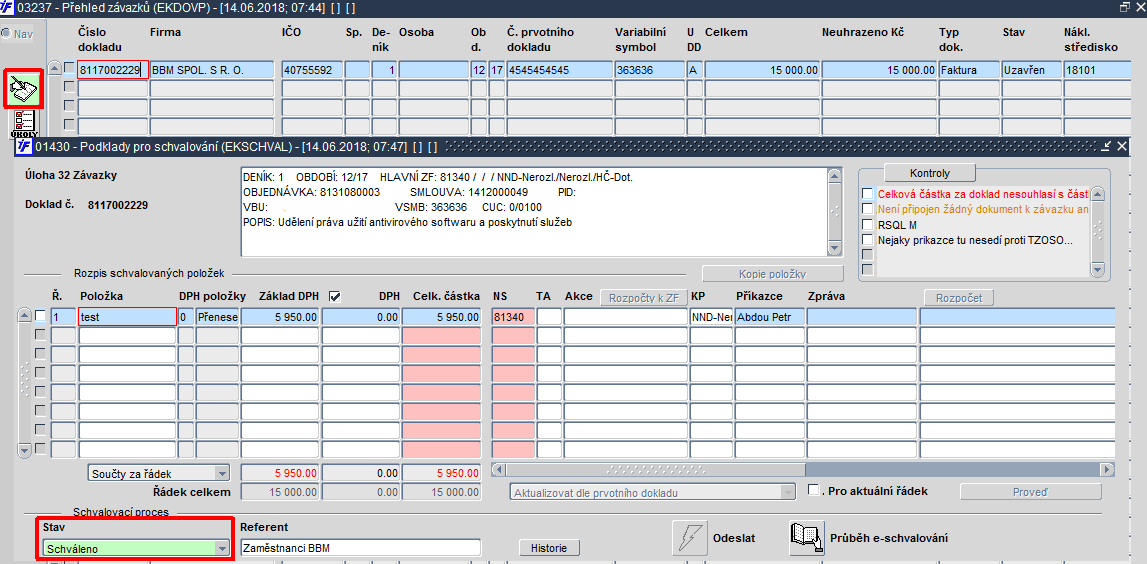Image resolution: width=1147 pixels, height=564 pixels.
Task: Open the ÚKOLY tasks checklist icon
Action: pyautogui.click(x=25, y=123)
